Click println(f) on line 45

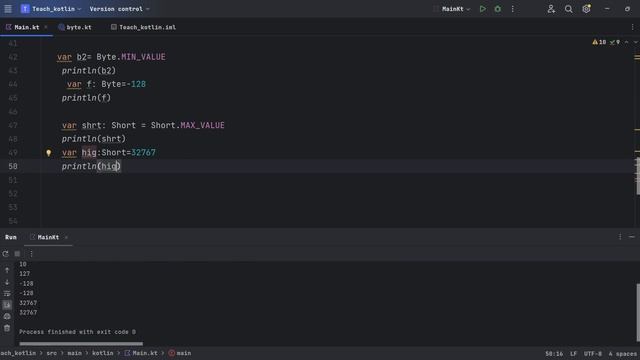(x=86, y=98)
